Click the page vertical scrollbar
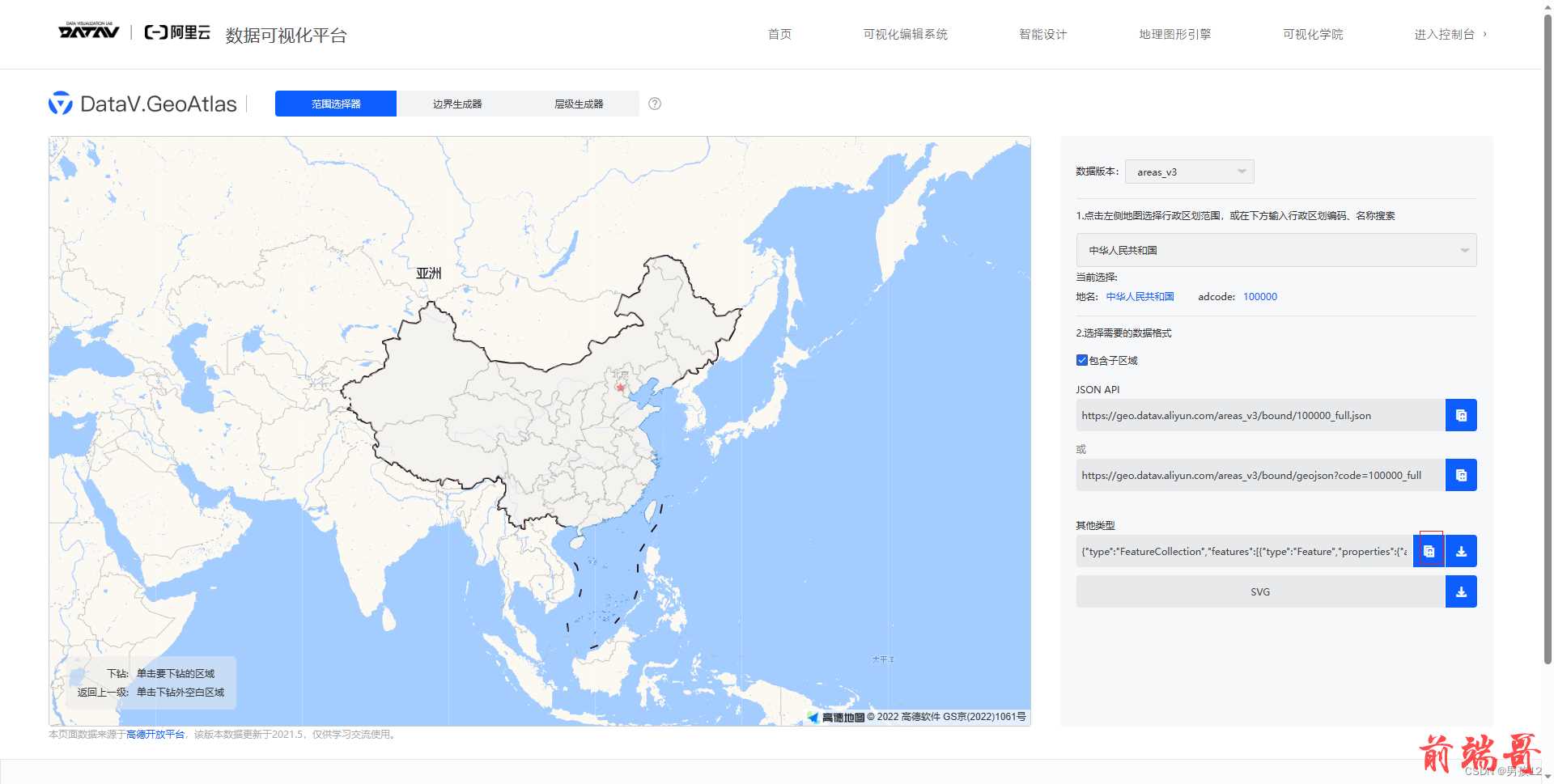This screenshot has width=1554, height=784. pos(1548,340)
